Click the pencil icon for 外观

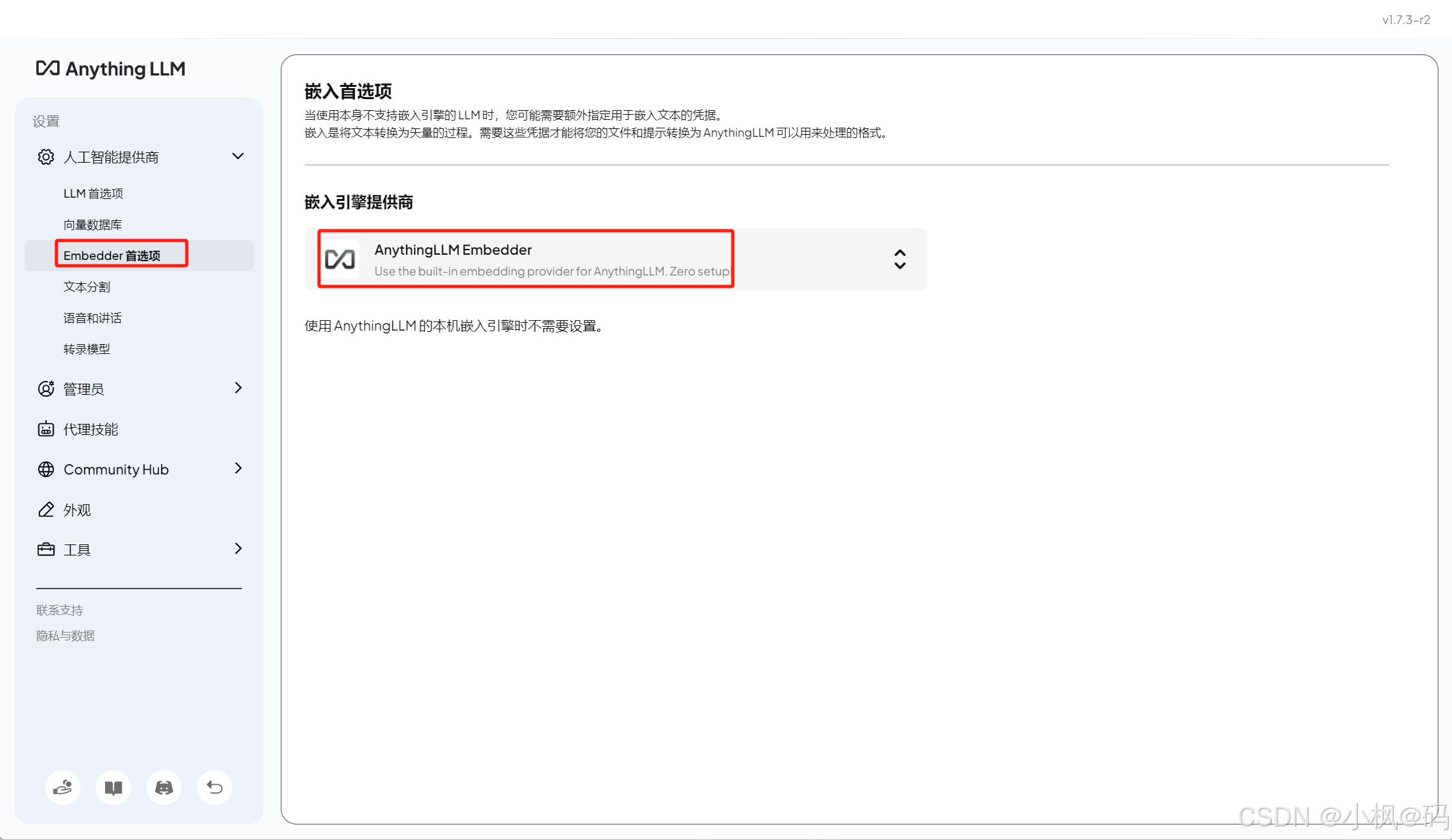click(x=46, y=510)
